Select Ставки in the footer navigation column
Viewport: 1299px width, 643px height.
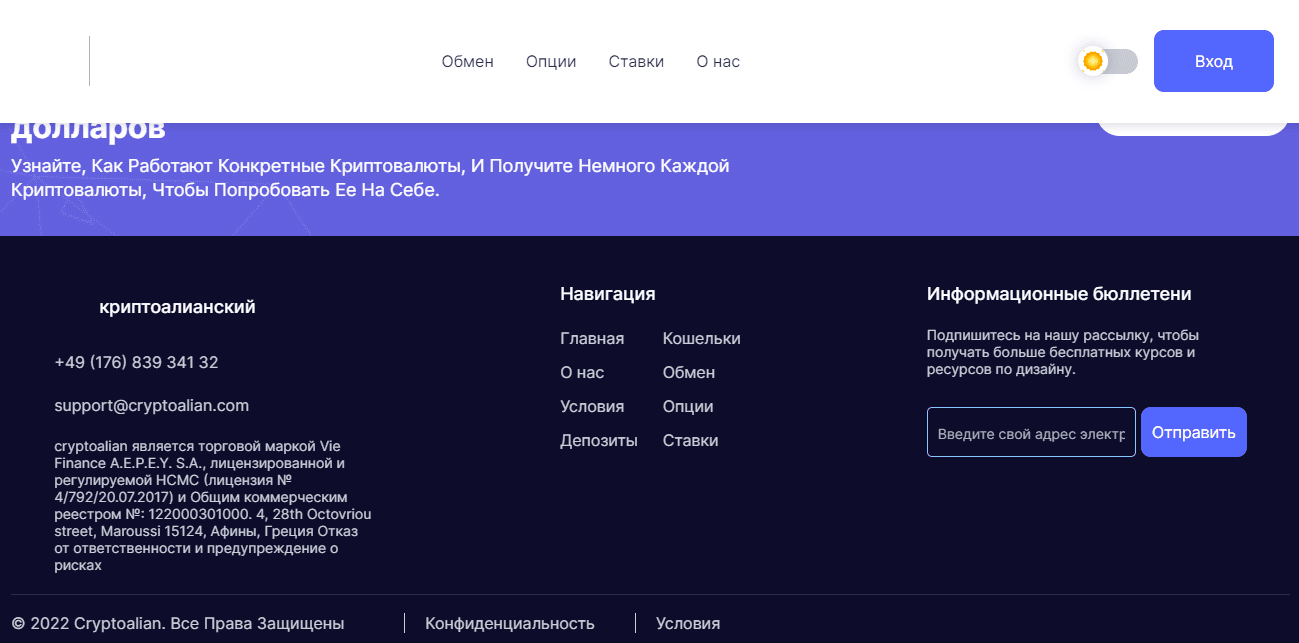point(690,440)
